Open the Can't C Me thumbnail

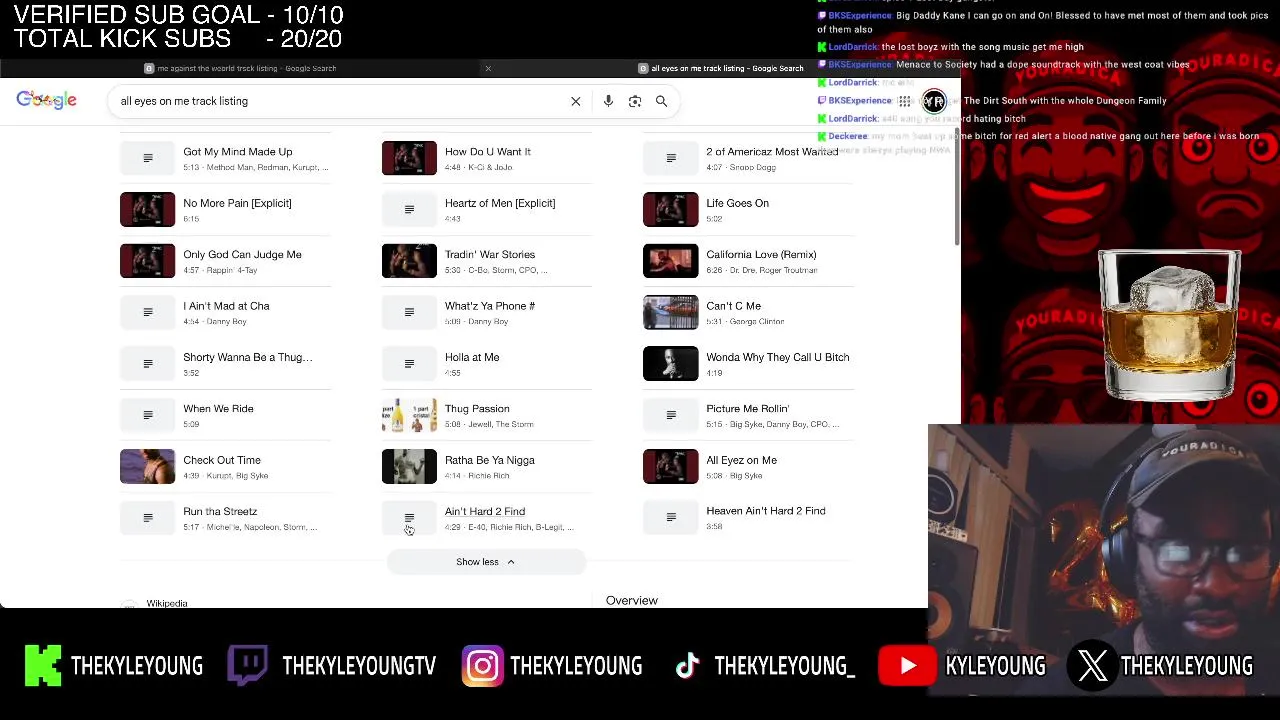[671, 312]
